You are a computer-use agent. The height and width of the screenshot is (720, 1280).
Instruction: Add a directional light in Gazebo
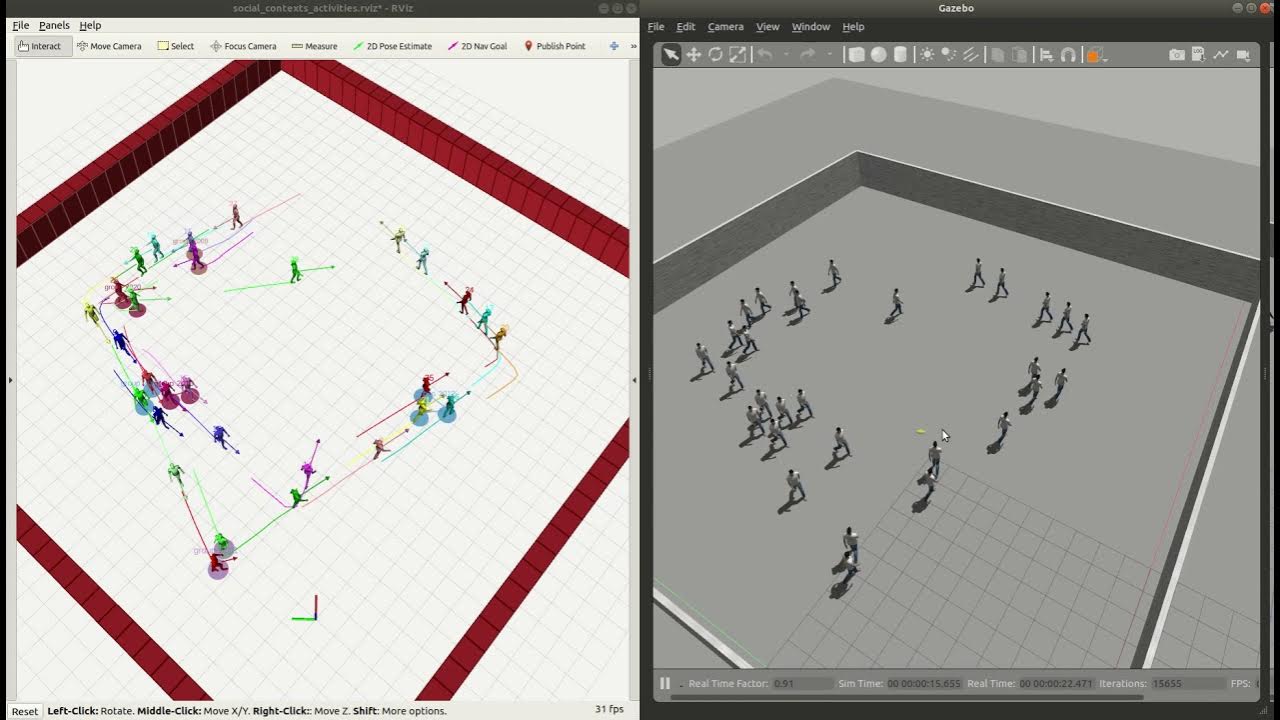click(970, 55)
